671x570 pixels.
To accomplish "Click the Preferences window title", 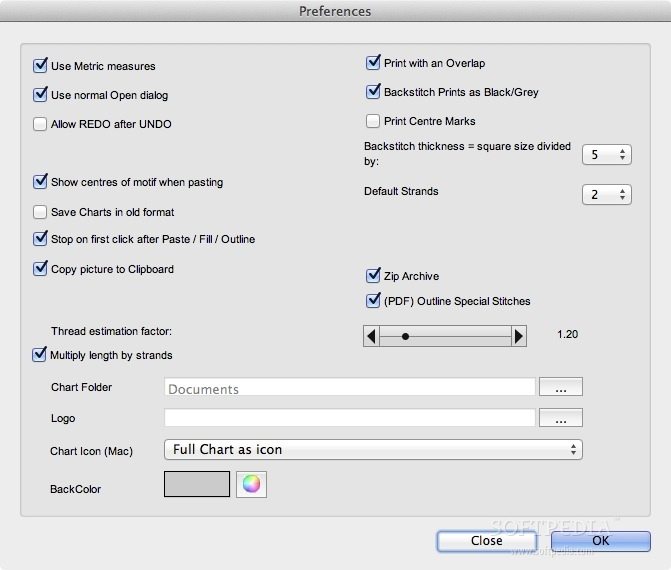I will point(335,11).
